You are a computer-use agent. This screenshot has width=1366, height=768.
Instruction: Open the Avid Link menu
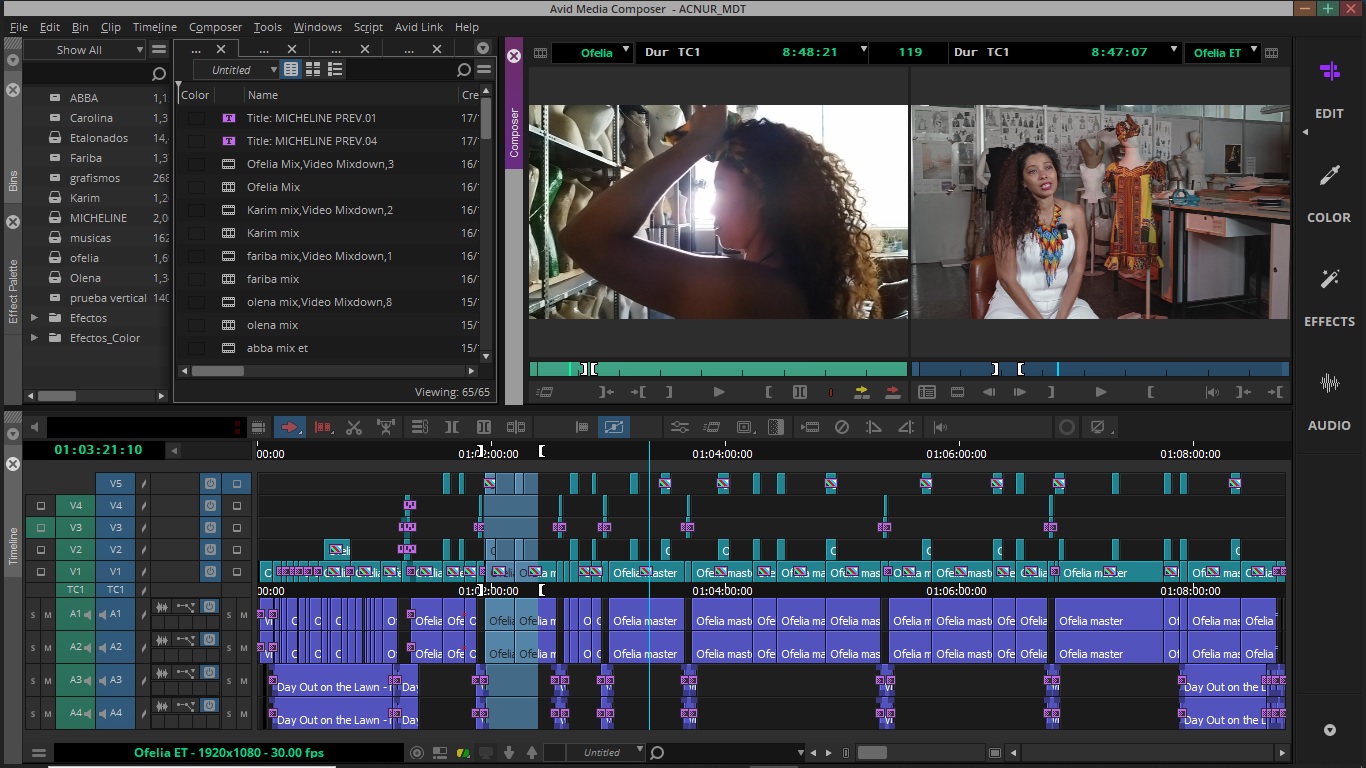click(420, 27)
